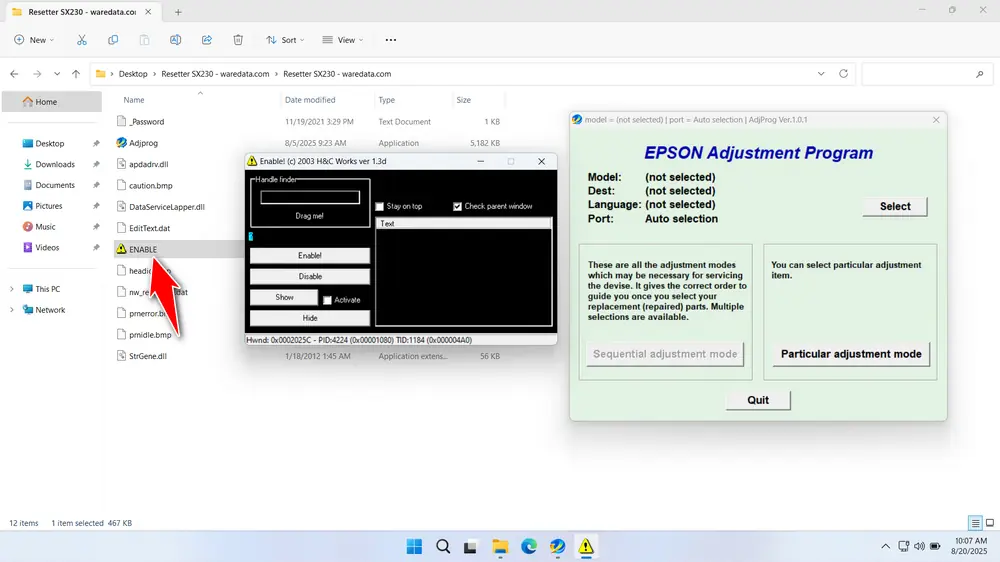Switch to details view icon in status bar
The height and width of the screenshot is (562, 1000).
pos(975,523)
